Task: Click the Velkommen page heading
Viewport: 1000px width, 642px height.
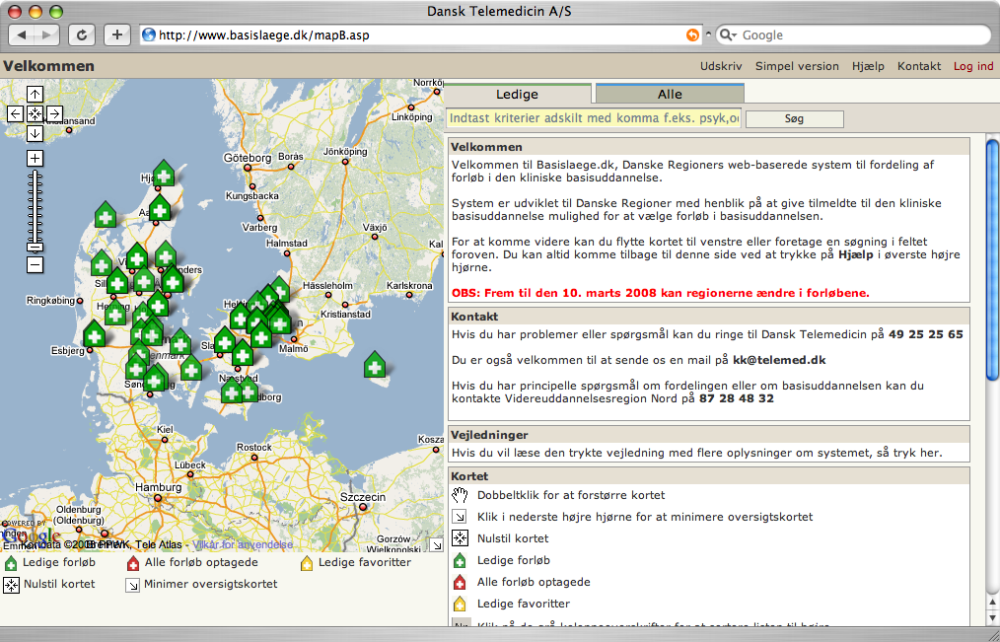Action: (48, 66)
